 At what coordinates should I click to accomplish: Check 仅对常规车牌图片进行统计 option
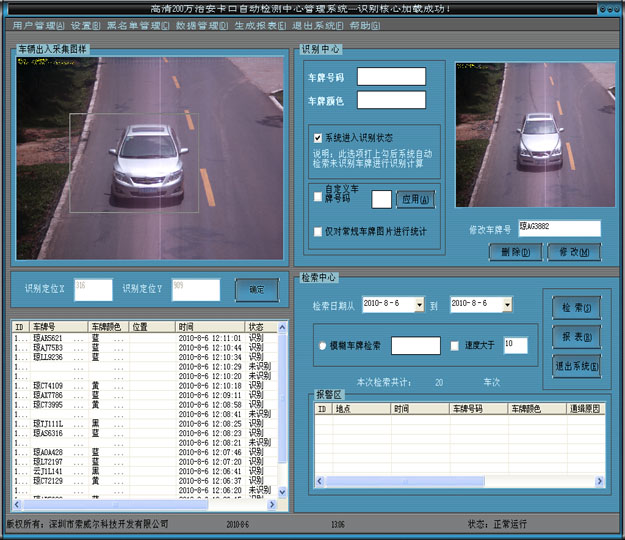[317, 231]
